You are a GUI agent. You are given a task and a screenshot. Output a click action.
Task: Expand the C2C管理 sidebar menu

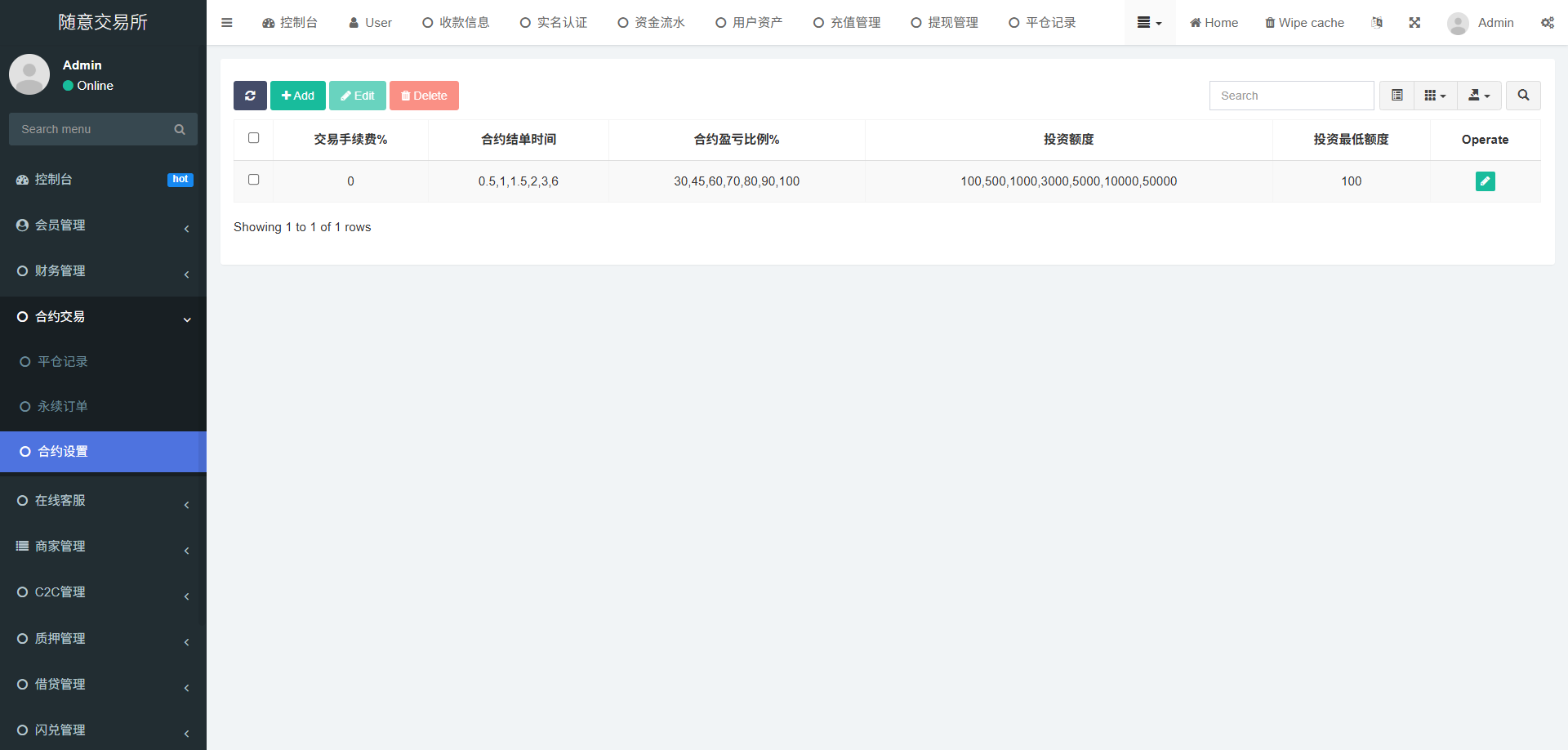[x=103, y=592]
